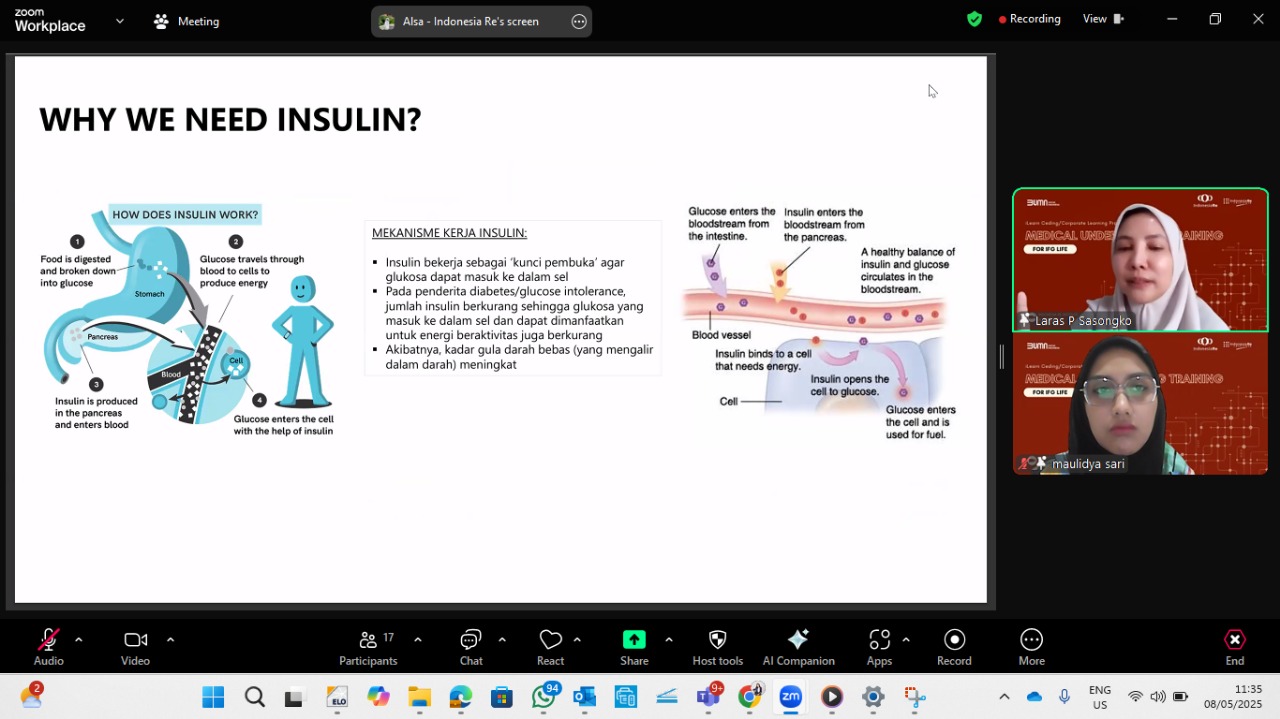The width and height of the screenshot is (1280, 719).
Task: Open the More options menu
Action: (1031, 647)
